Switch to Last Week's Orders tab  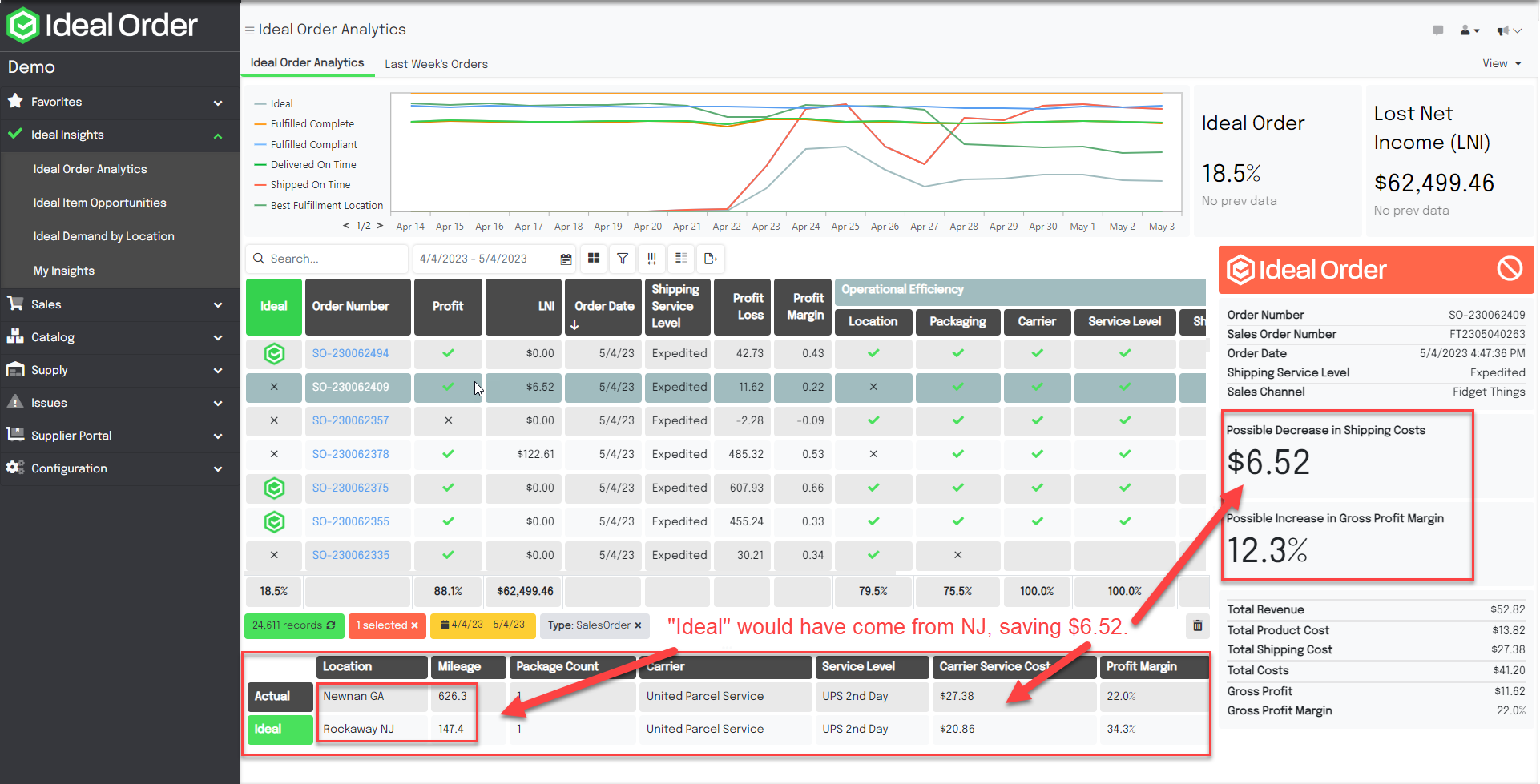pos(436,64)
